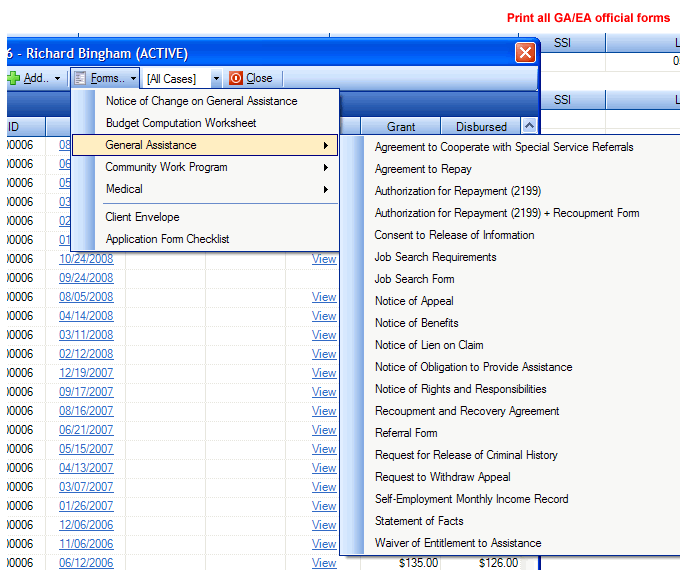Viewport: 680px width, 570px height.
Task: Open the 02/12/2008 date link
Action: [86, 354]
